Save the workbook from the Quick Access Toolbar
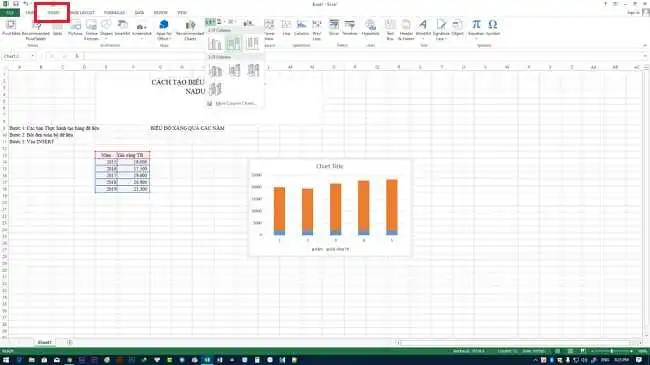Viewport: 650px width, 365px height. coord(16,4)
